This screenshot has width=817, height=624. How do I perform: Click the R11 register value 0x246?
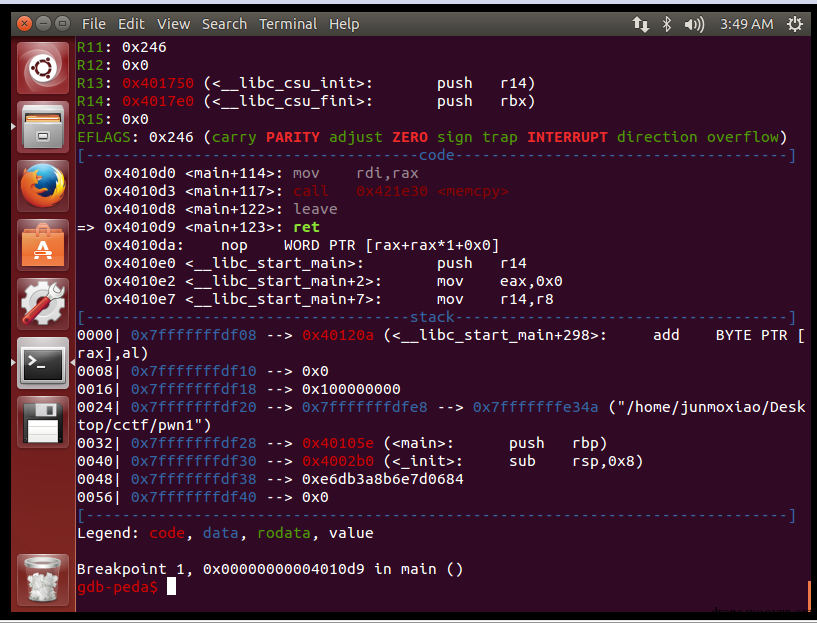(144, 47)
